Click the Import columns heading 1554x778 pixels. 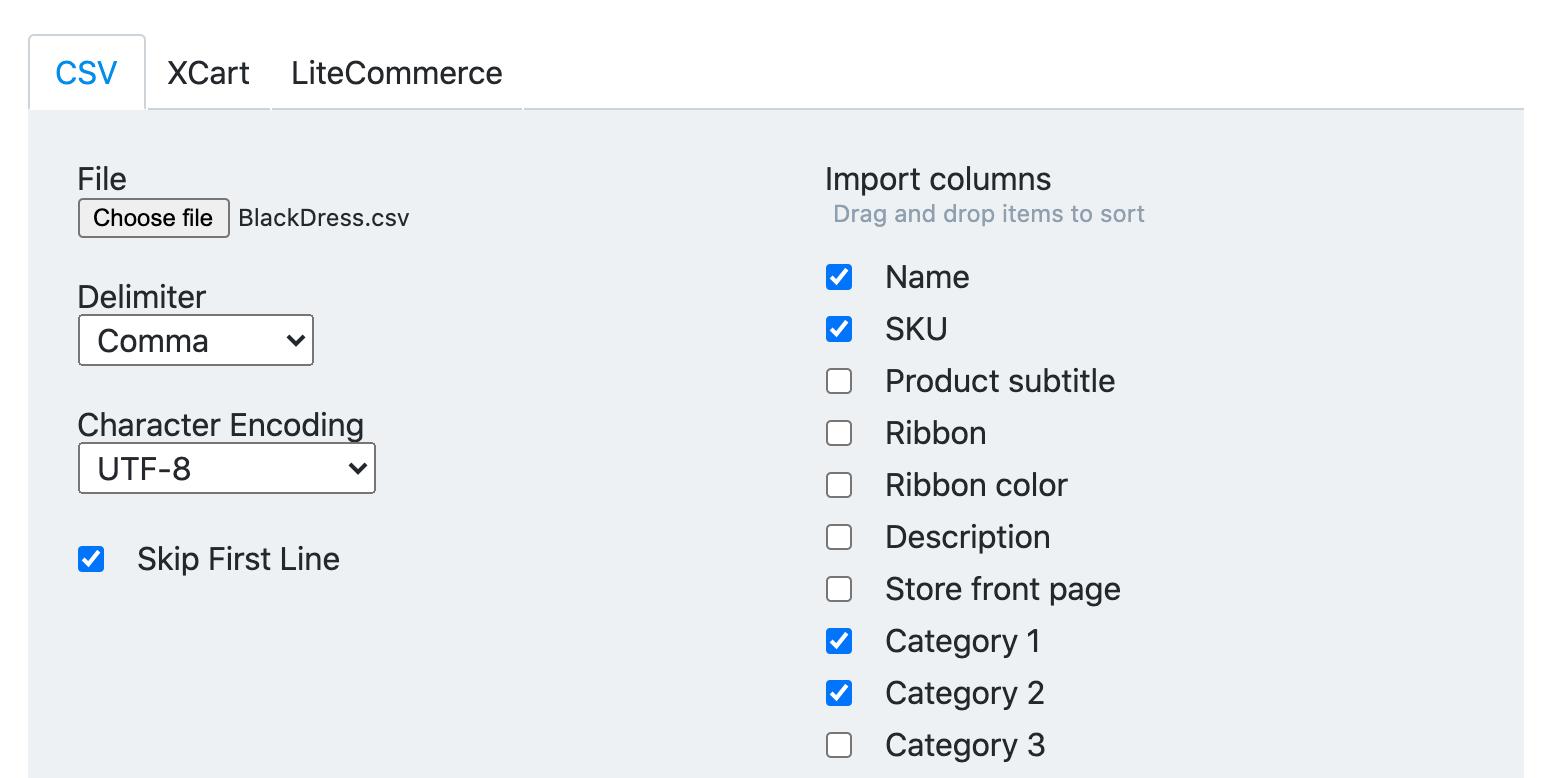pyautogui.click(x=937, y=179)
